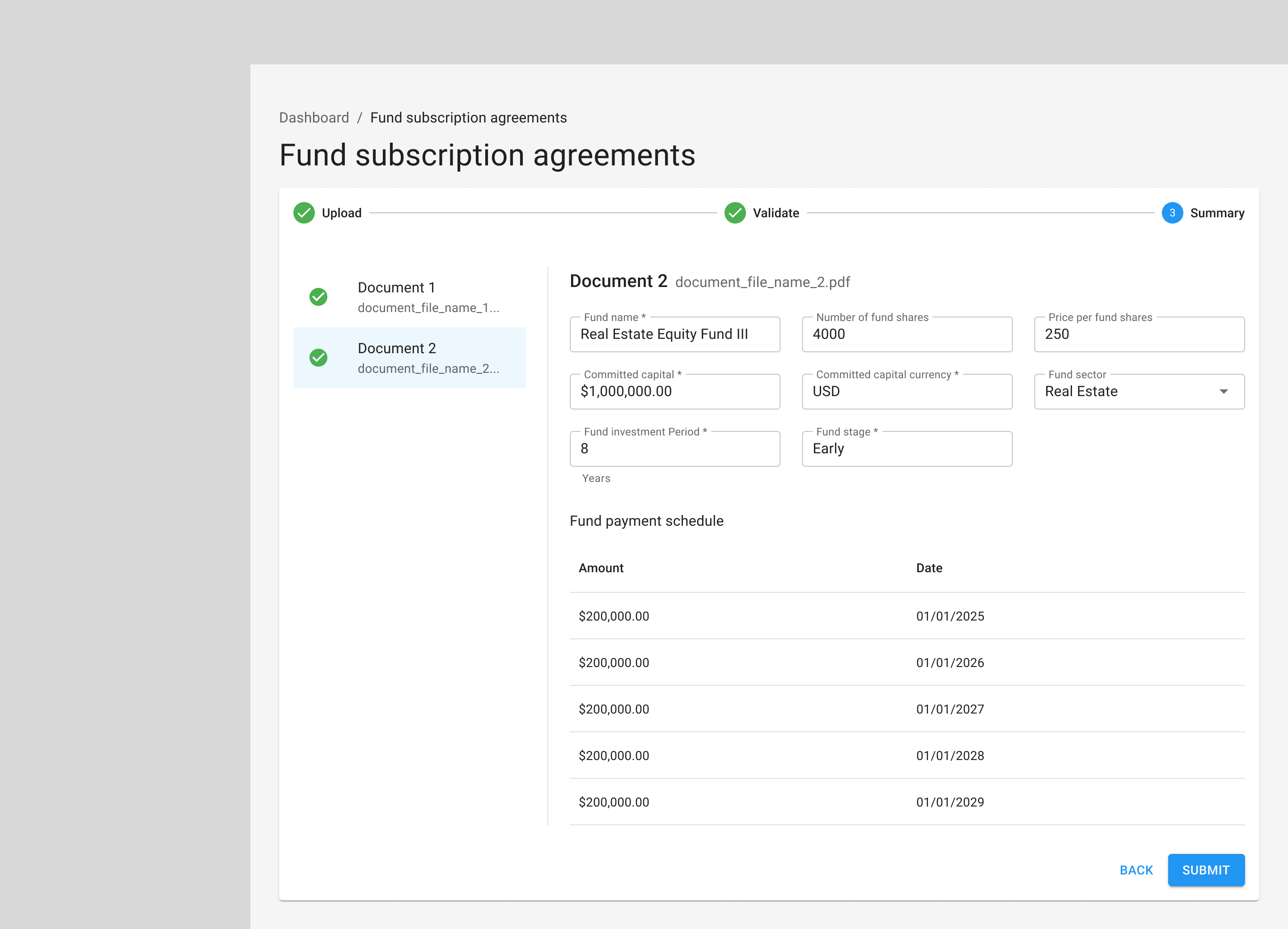The width and height of the screenshot is (1288, 929).
Task: Click the Real Estate fund sector field
Action: [x=1139, y=392]
